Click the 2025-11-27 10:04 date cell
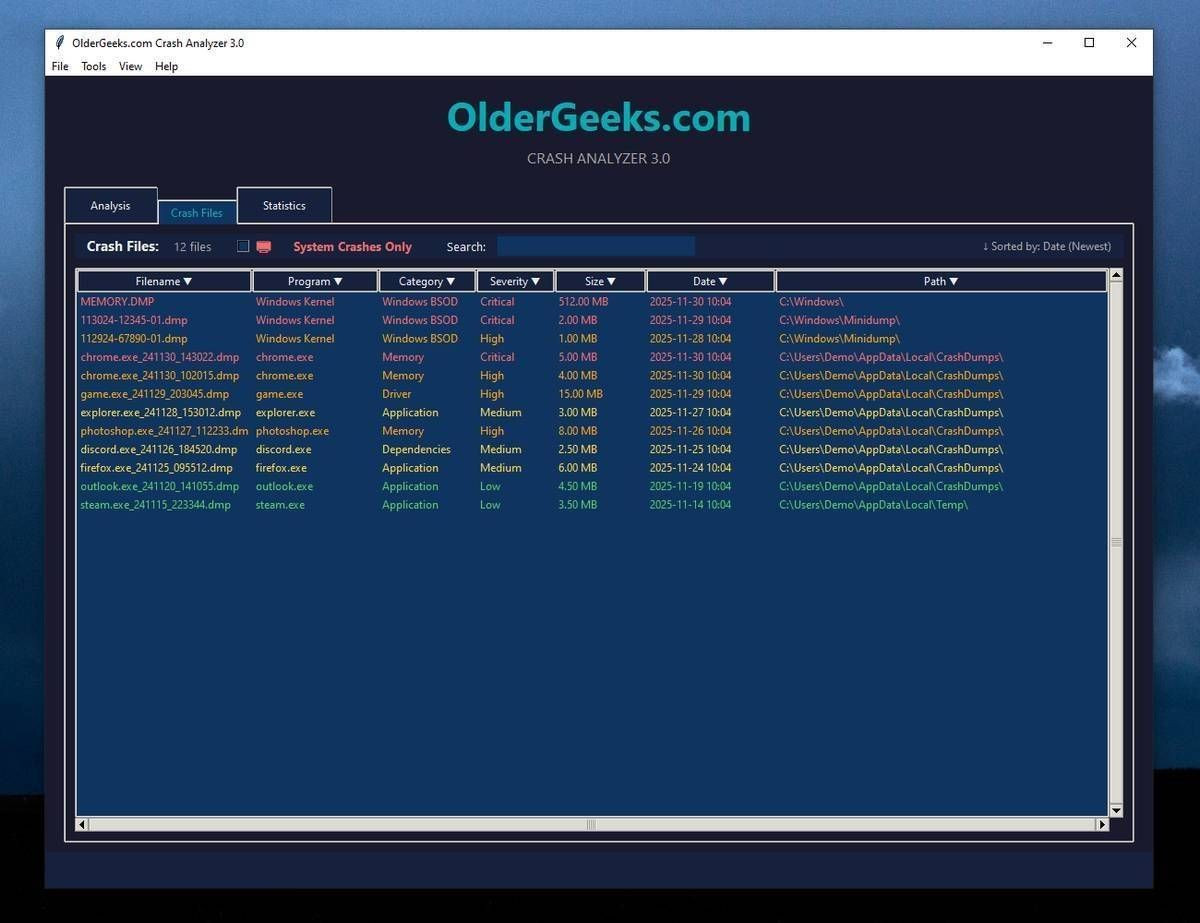This screenshot has height=923, width=1200. point(690,412)
